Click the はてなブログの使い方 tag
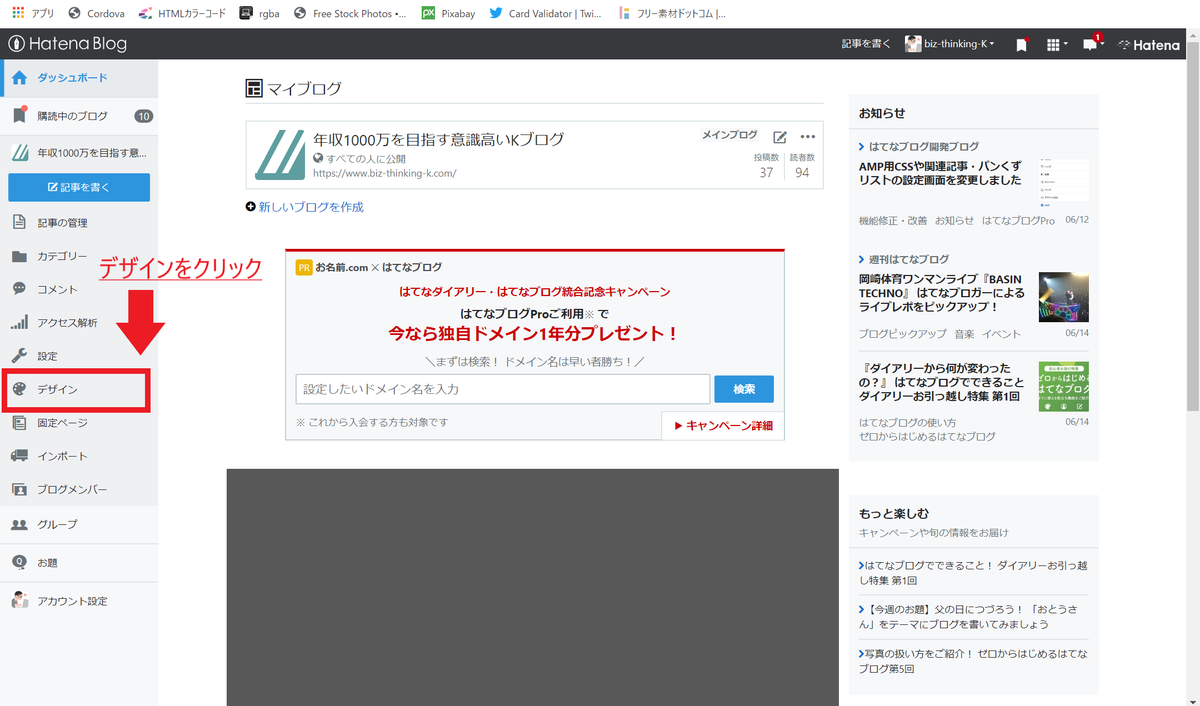The height and width of the screenshot is (706, 1200). coord(907,422)
